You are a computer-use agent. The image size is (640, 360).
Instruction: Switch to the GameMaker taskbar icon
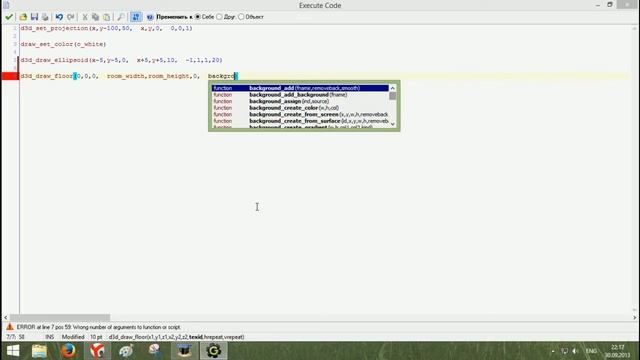[x=213, y=351]
